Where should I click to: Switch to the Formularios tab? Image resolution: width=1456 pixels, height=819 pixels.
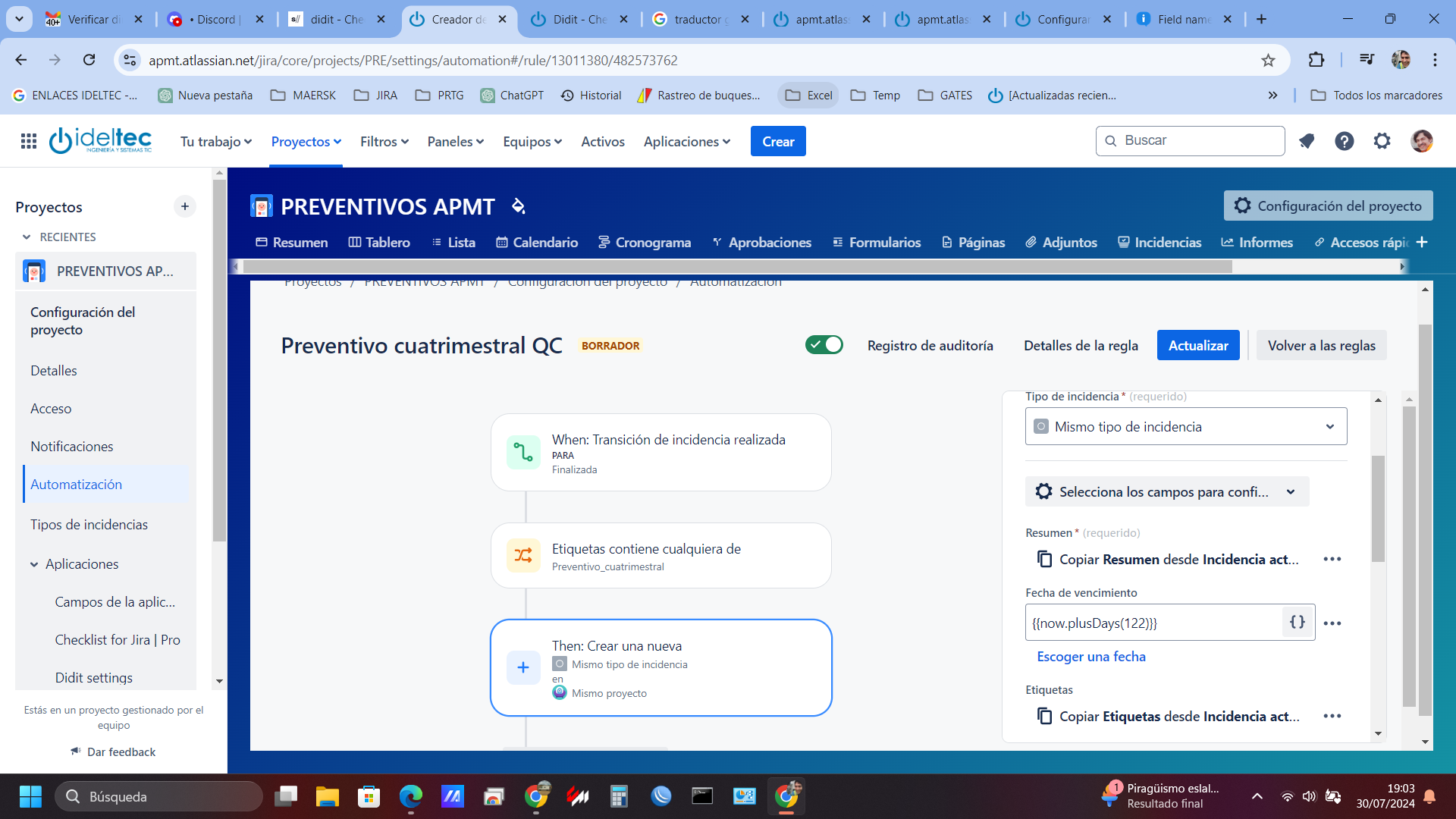tap(877, 242)
